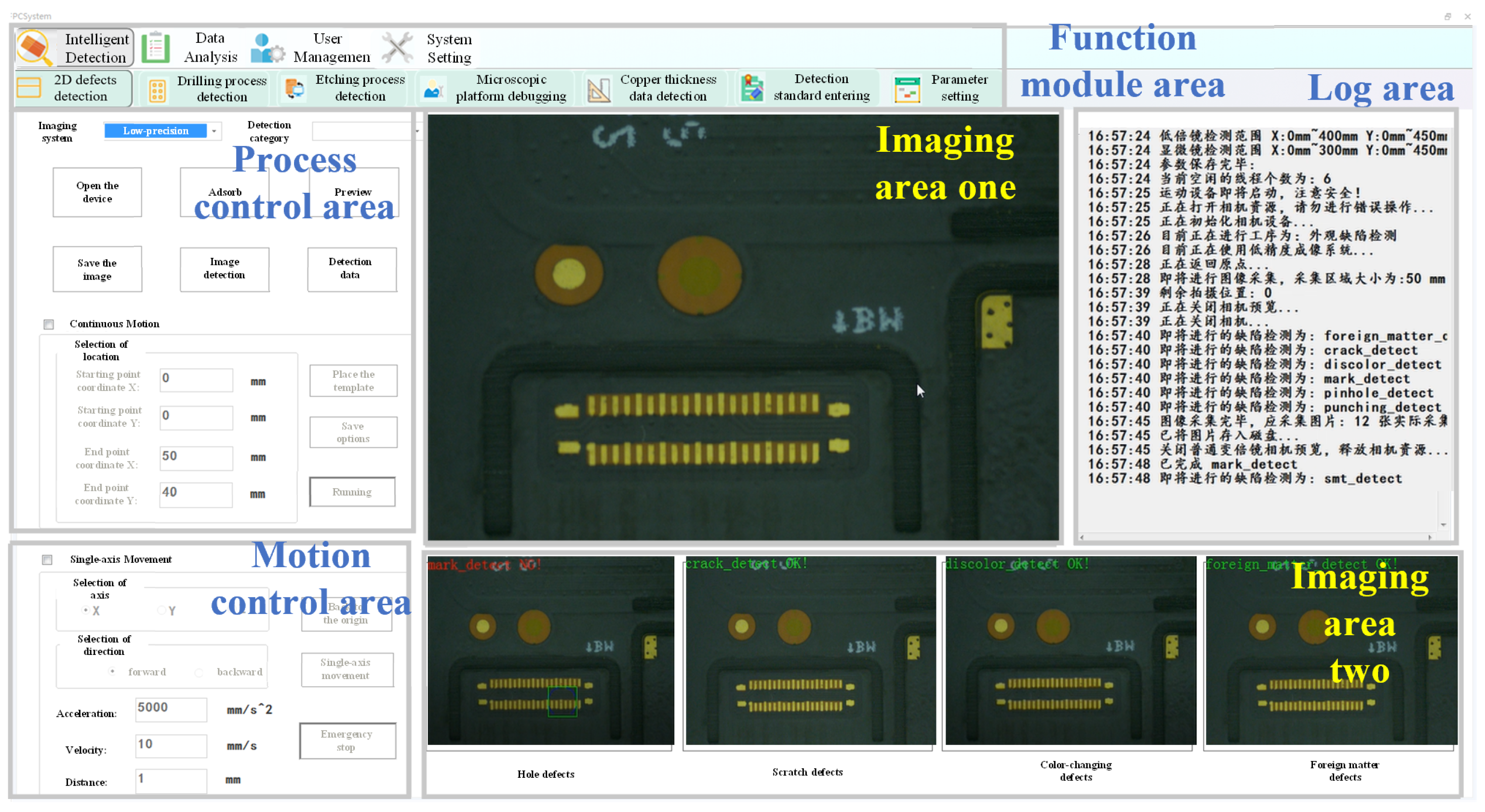Click the User Management people icon
Image resolution: width=1485 pixels, height=812 pixels.
click(267, 48)
